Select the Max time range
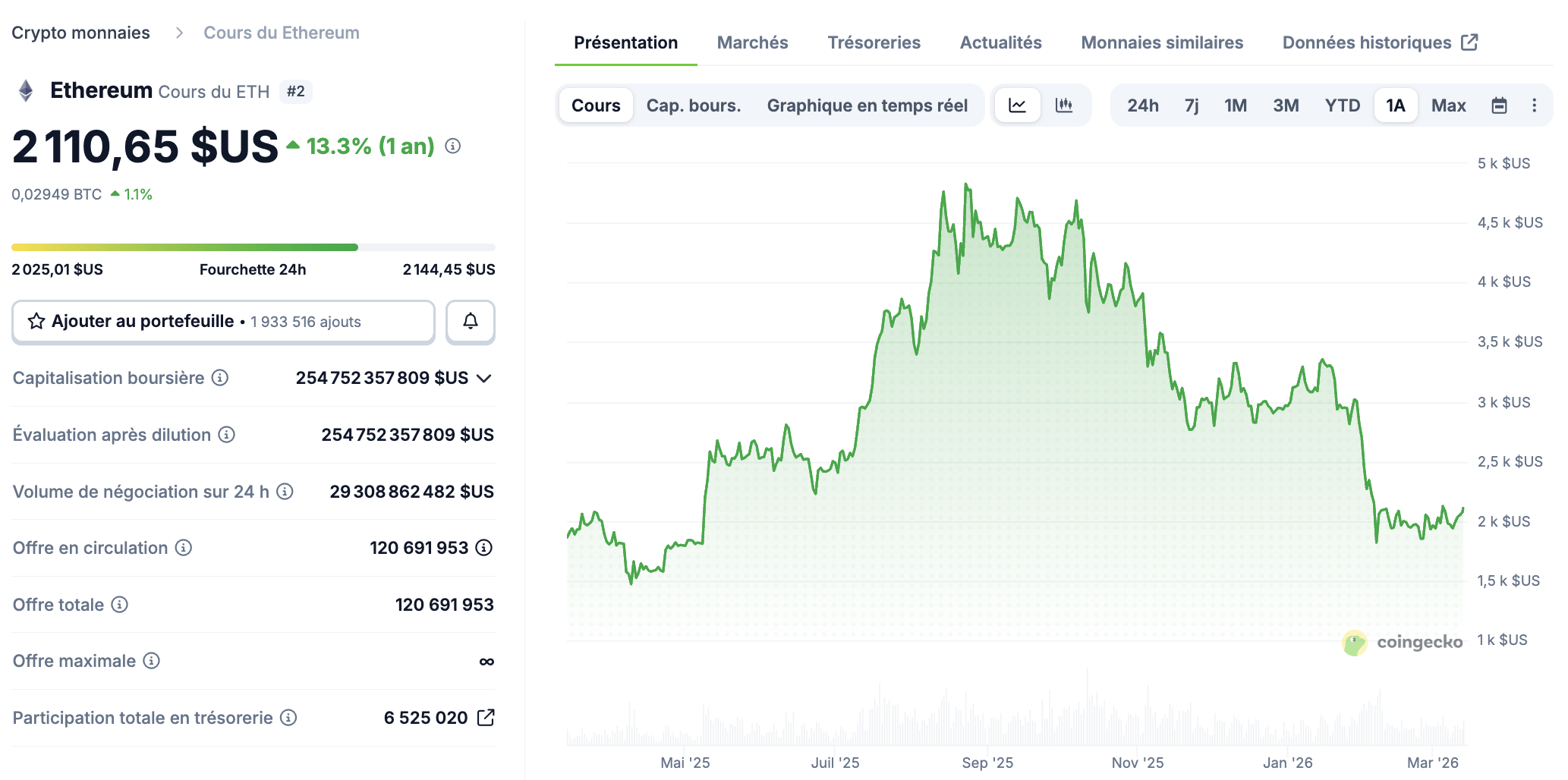 pos(1448,105)
